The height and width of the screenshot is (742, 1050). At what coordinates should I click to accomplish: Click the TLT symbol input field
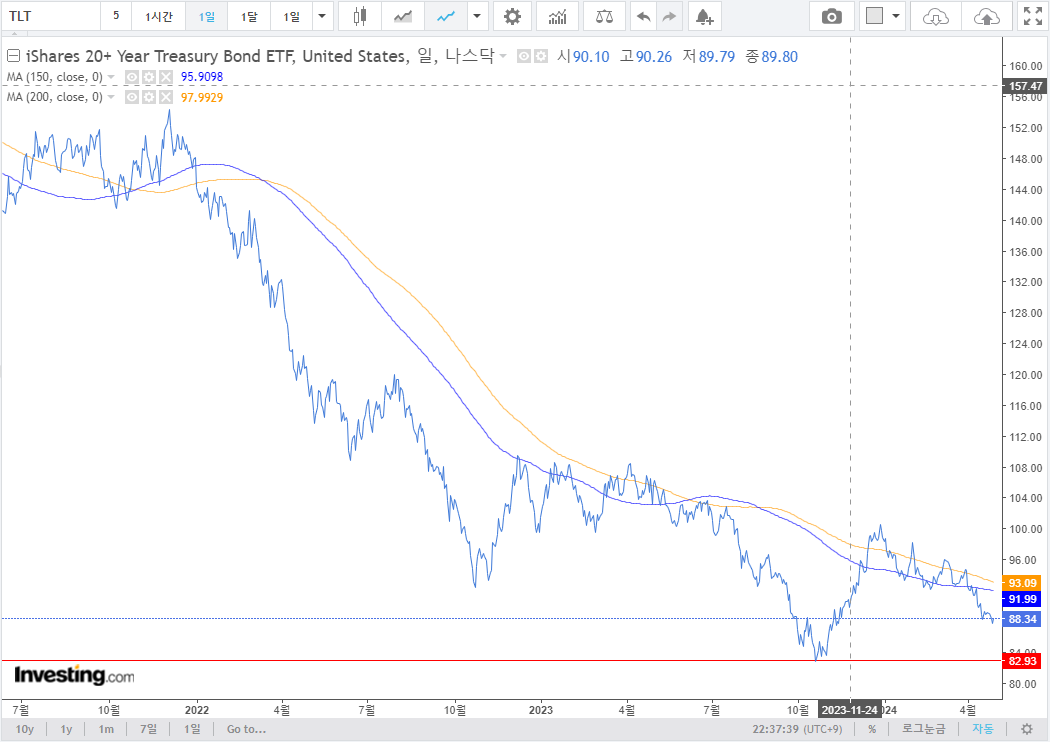pos(51,16)
